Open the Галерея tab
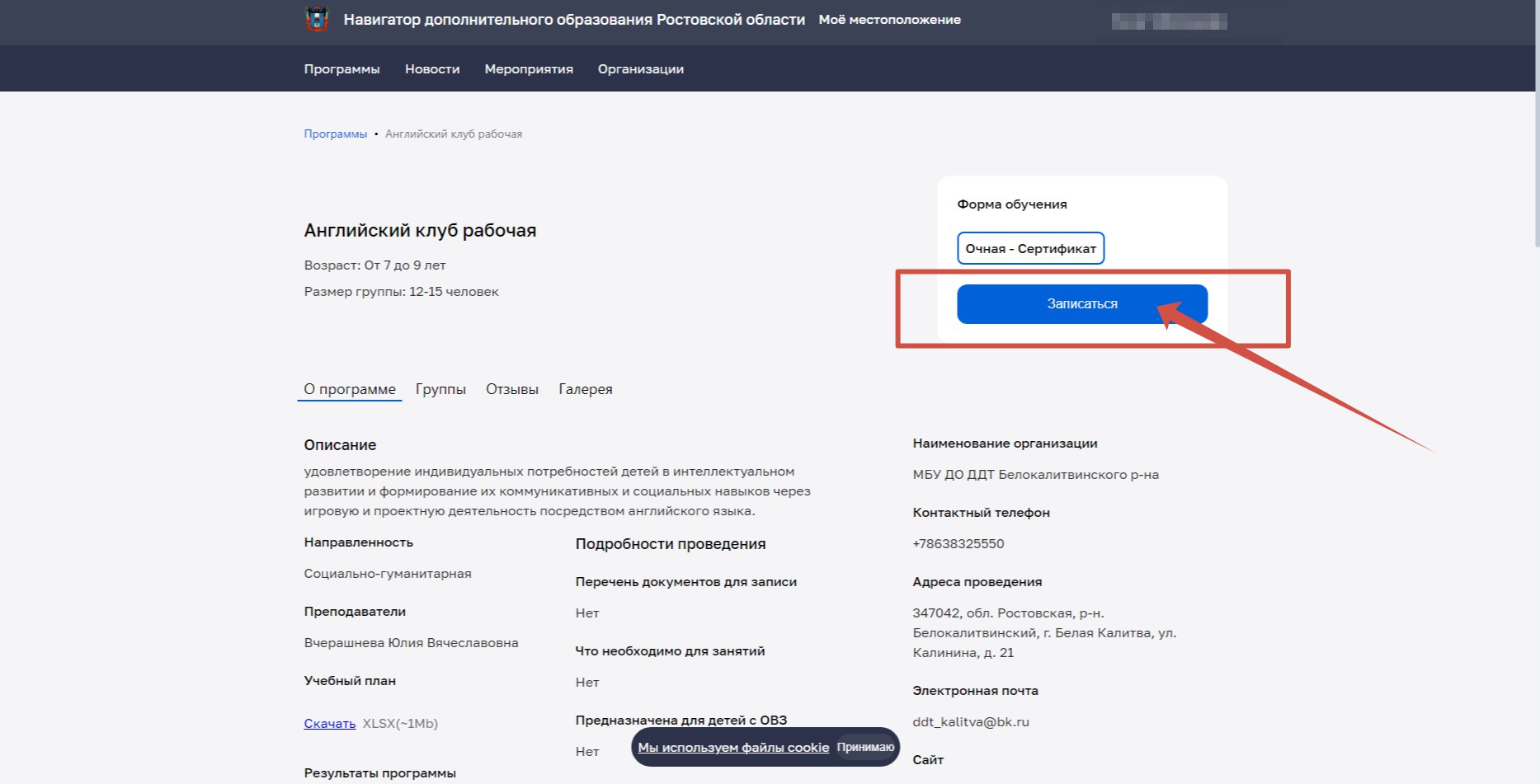Image resolution: width=1540 pixels, height=784 pixels. pos(585,389)
